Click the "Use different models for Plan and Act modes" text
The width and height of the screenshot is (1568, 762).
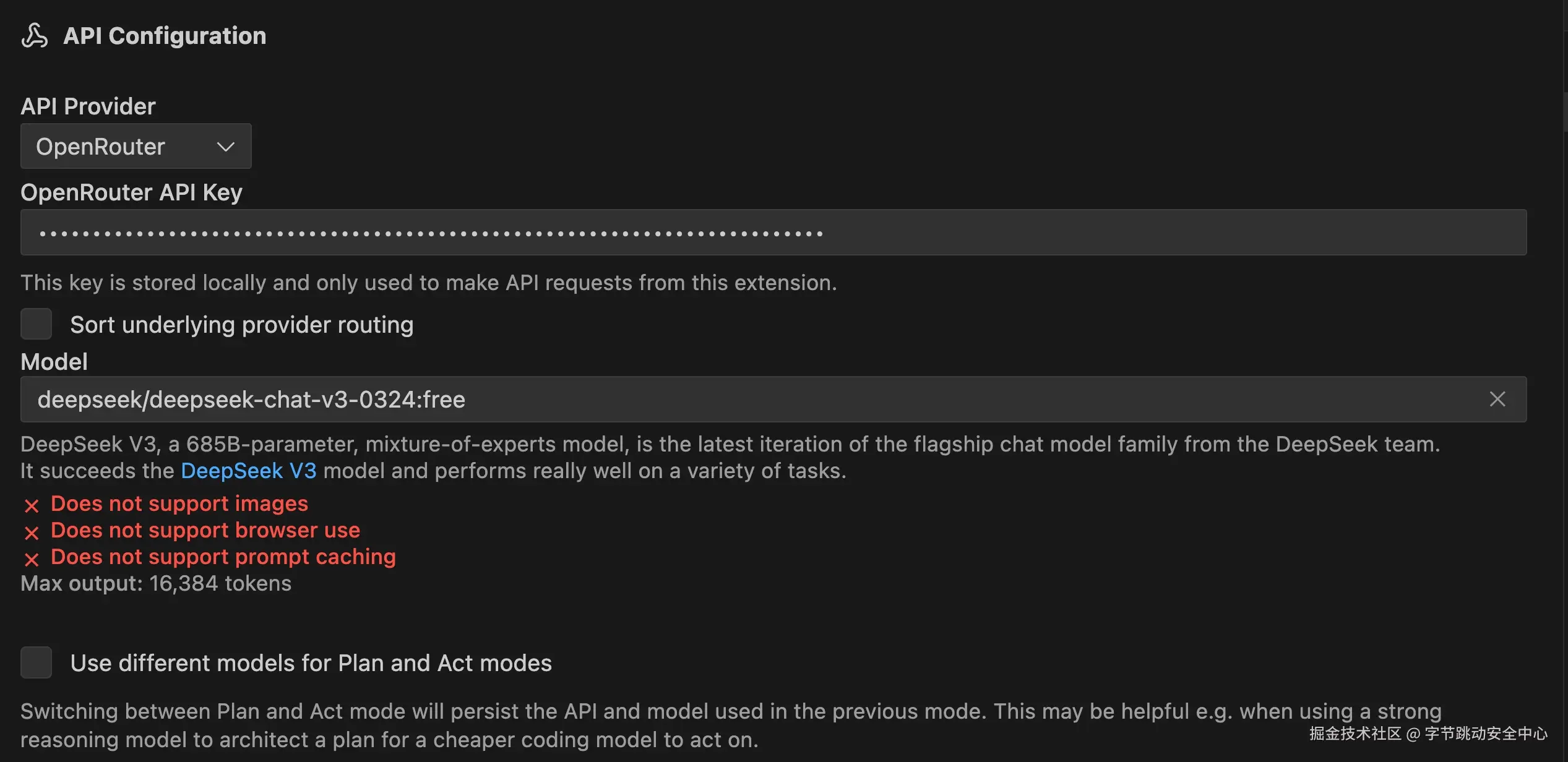(x=311, y=663)
